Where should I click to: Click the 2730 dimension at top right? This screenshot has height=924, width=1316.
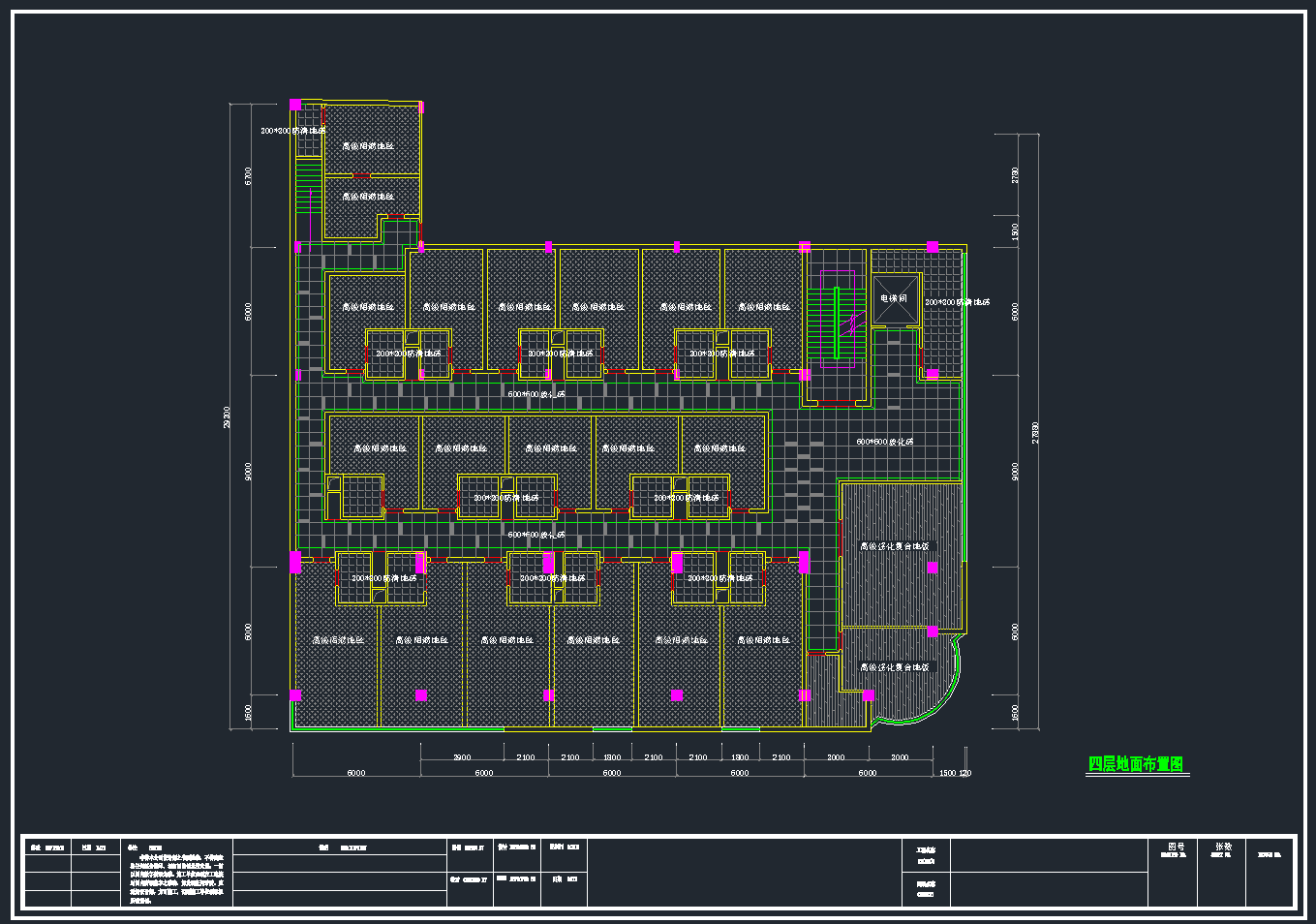[x=1015, y=175]
